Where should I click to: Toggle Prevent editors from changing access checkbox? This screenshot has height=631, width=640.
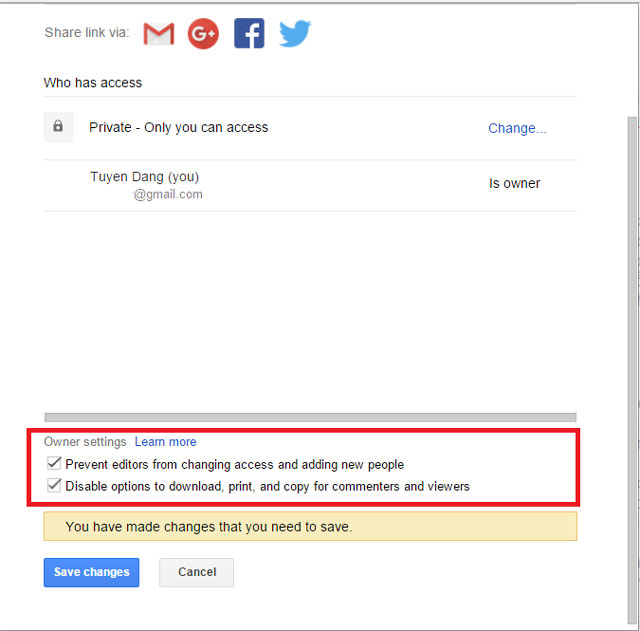coord(54,464)
